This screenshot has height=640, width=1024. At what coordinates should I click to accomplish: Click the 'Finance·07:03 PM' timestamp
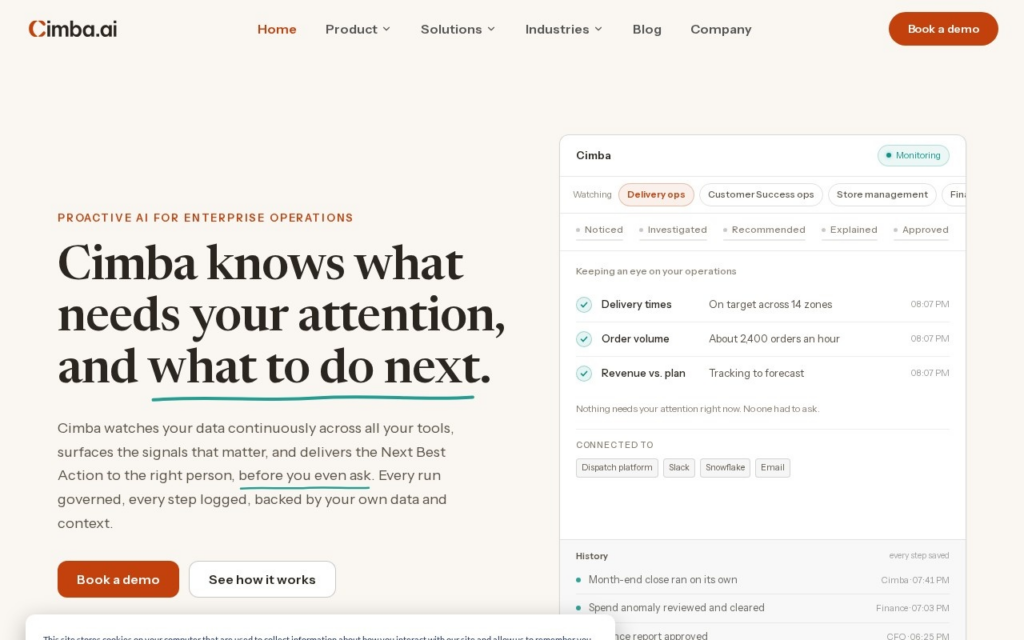click(x=912, y=608)
